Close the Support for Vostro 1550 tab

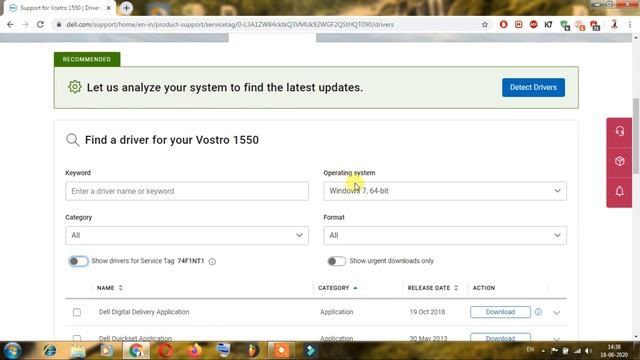109,8
